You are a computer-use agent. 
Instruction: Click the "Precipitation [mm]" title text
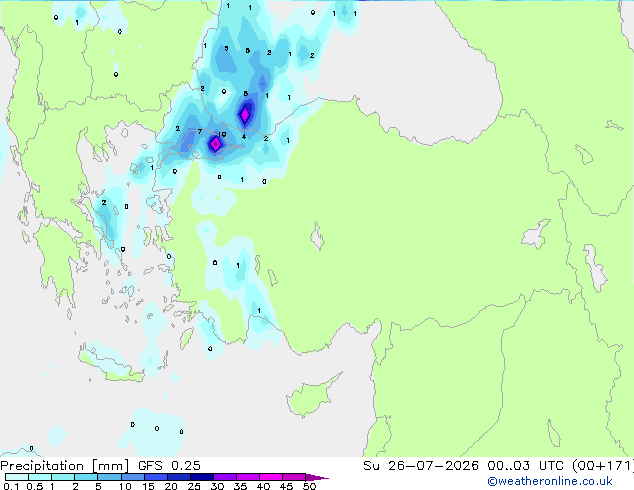(x=64, y=466)
